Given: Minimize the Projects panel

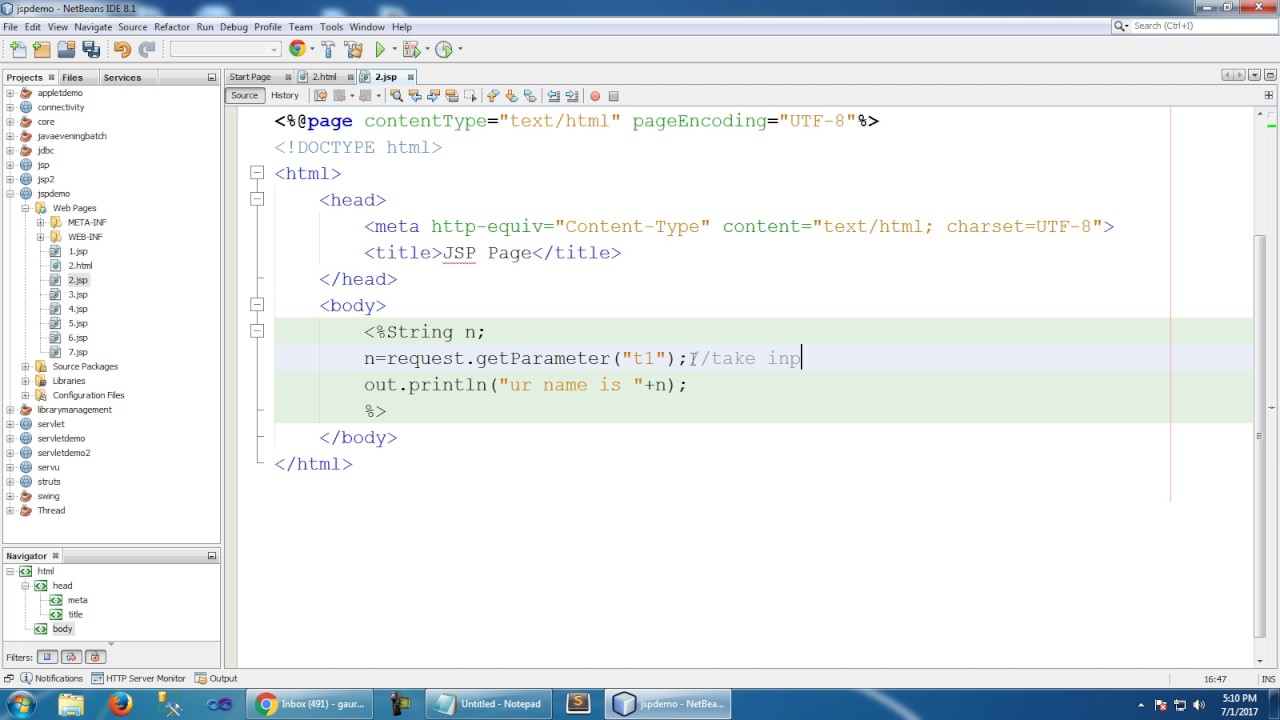Looking at the screenshot, I should (212, 77).
